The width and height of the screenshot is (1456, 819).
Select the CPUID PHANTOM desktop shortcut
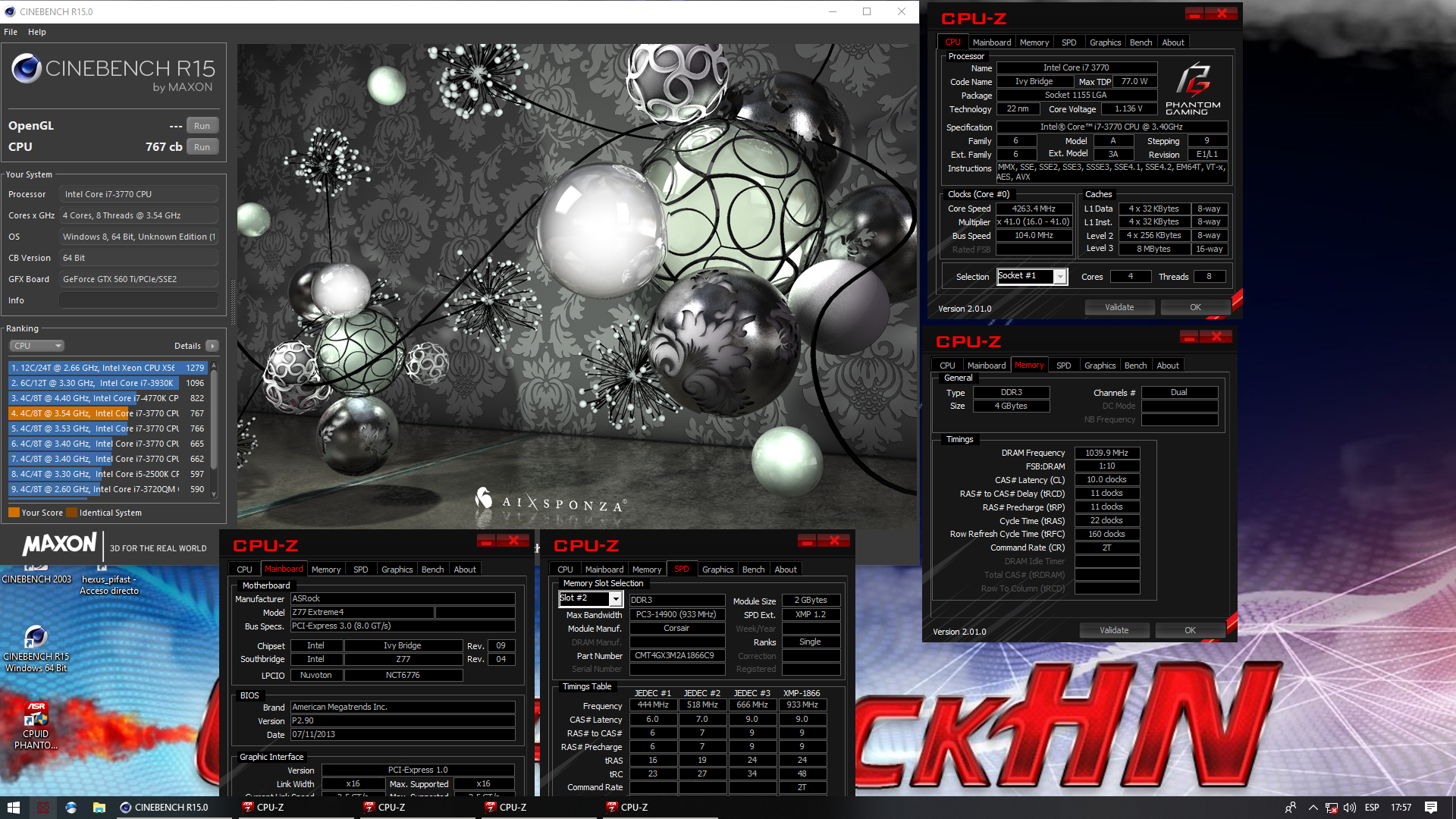click(x=36, y=726)
